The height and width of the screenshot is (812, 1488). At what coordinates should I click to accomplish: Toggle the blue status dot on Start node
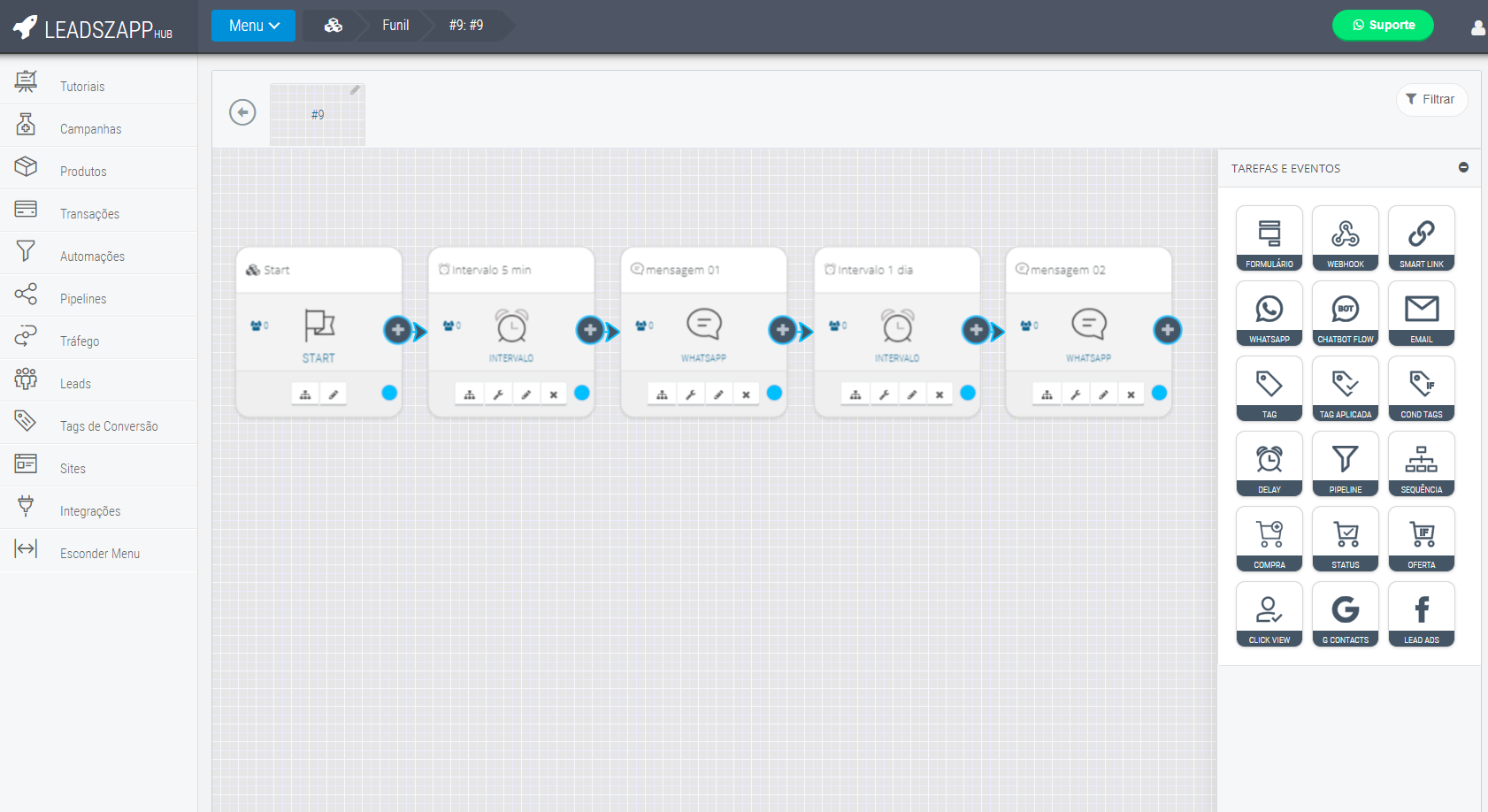pos(389,393)
